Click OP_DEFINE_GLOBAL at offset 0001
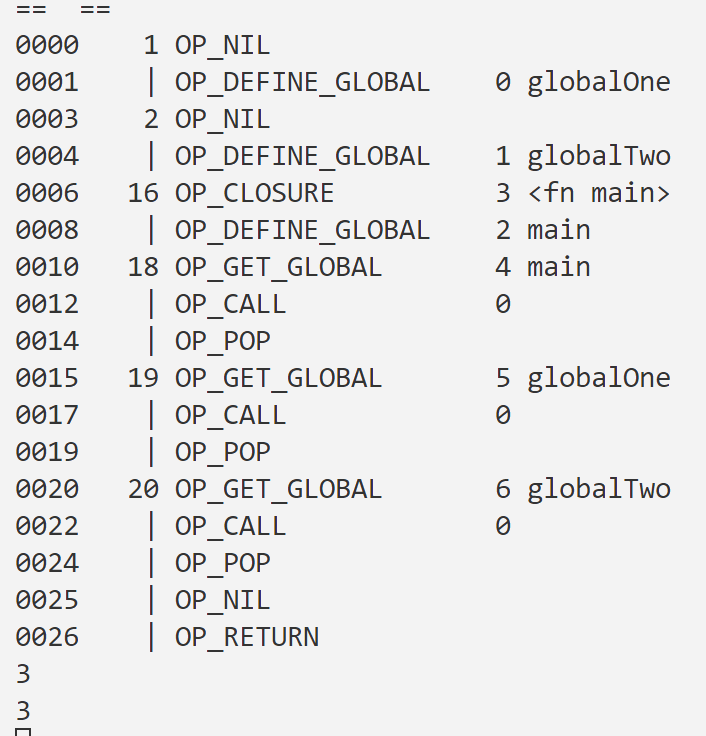 pyautogui.click(x=302, y=83)
